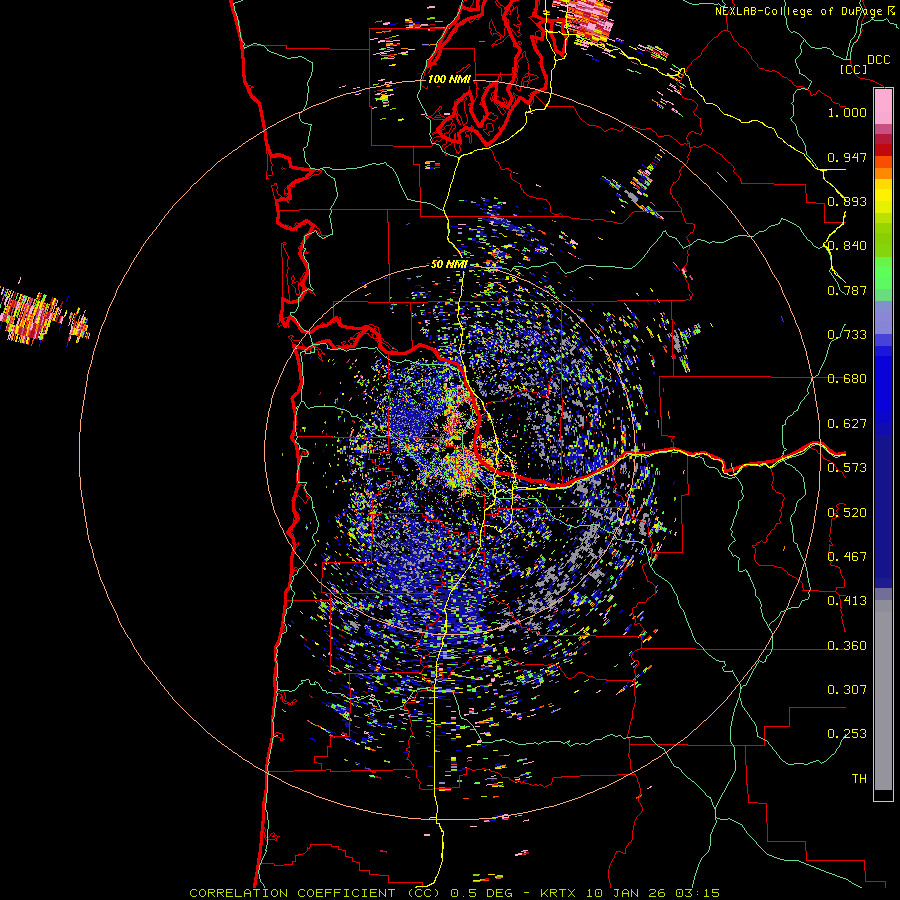Click the 1.000 color scale value

pyautogui.click(x=847, y=112)
